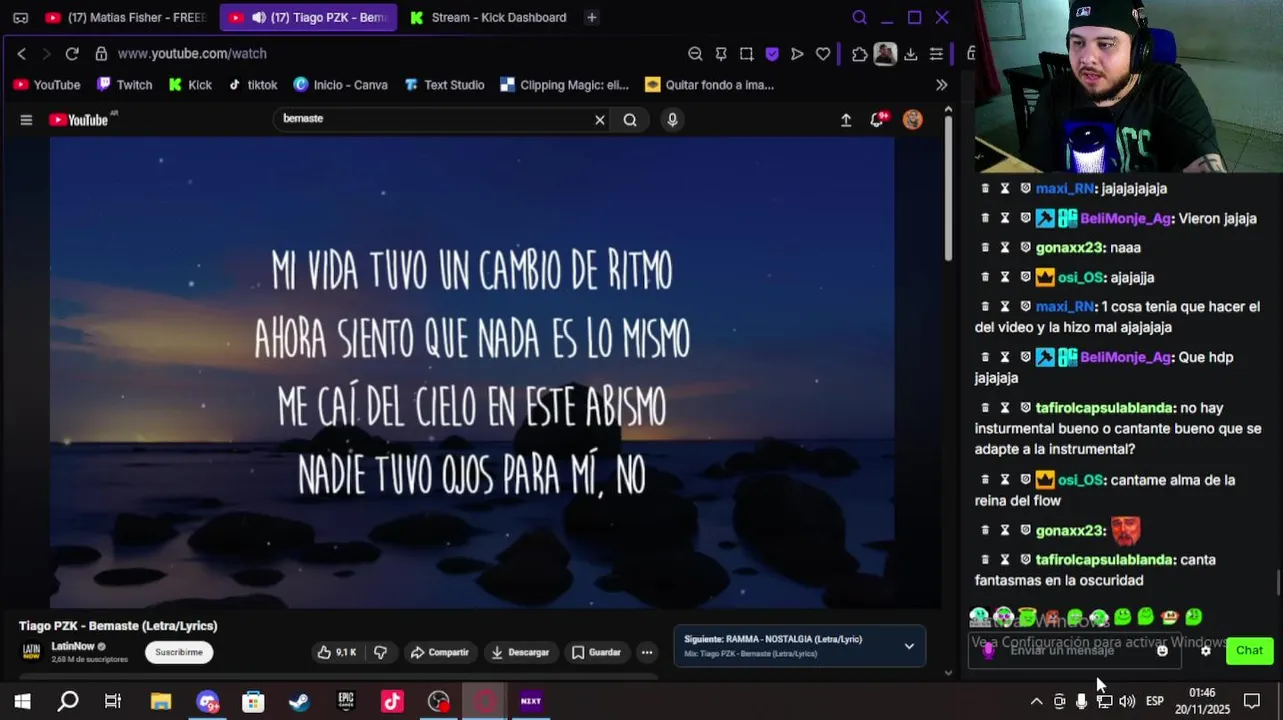Open the Twitch bookmark
Image resolution: width=1283 pixels, height=720 pixels.
pos(124,85)
